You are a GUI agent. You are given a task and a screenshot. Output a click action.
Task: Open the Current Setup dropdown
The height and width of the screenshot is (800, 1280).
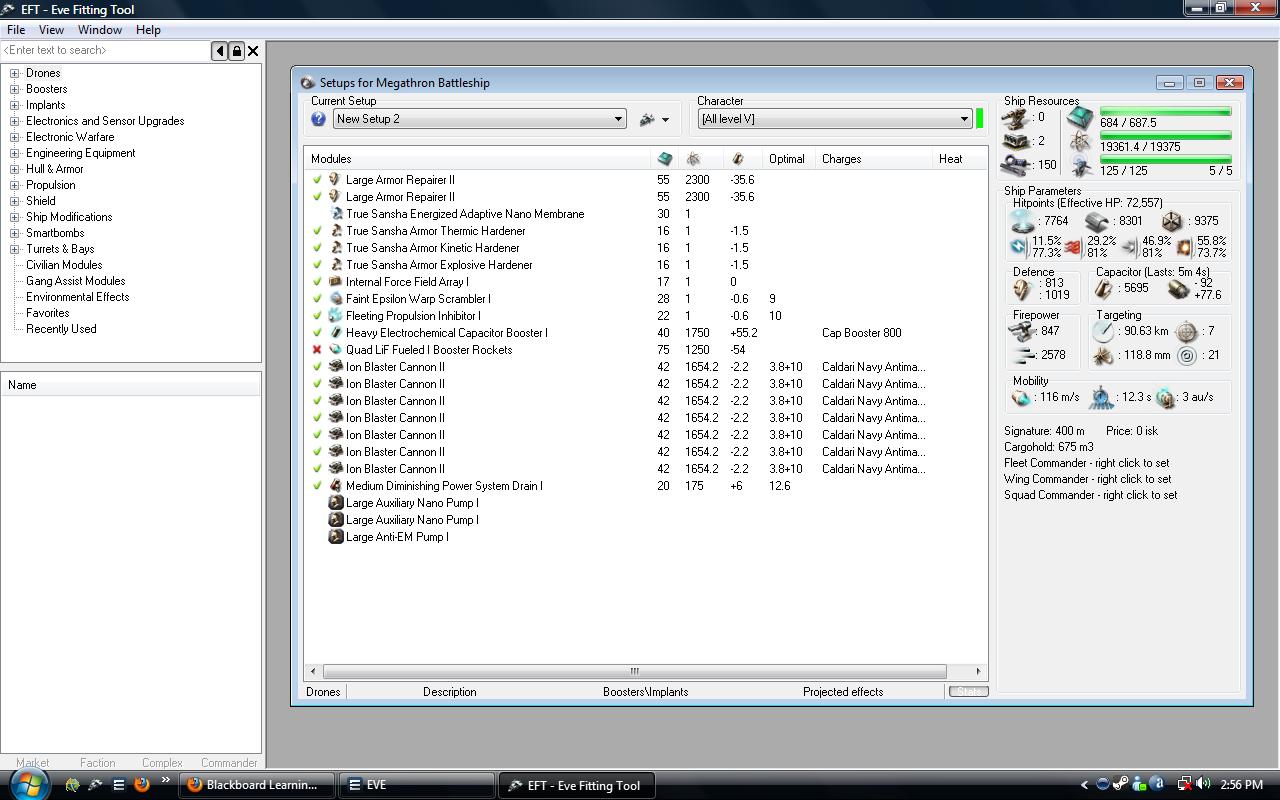[x=618, y=119]
